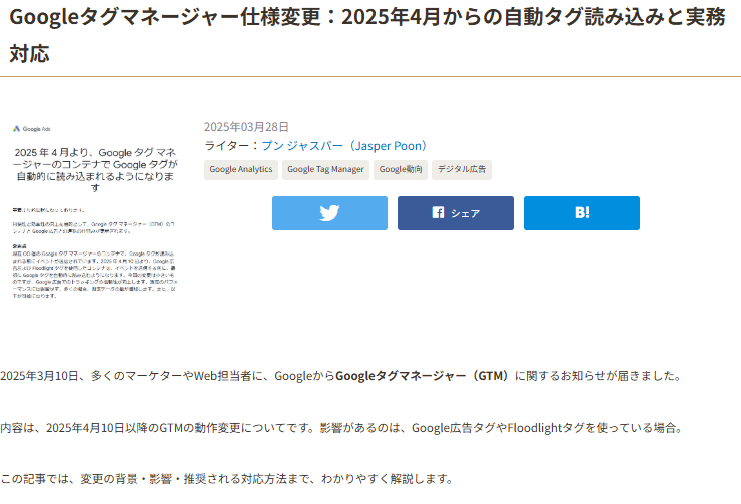Click the paragraph beginning 内容は、2025年4月10日以降
Image resolution: width=741 pixels, height=504 pixels.
point(200,428)
